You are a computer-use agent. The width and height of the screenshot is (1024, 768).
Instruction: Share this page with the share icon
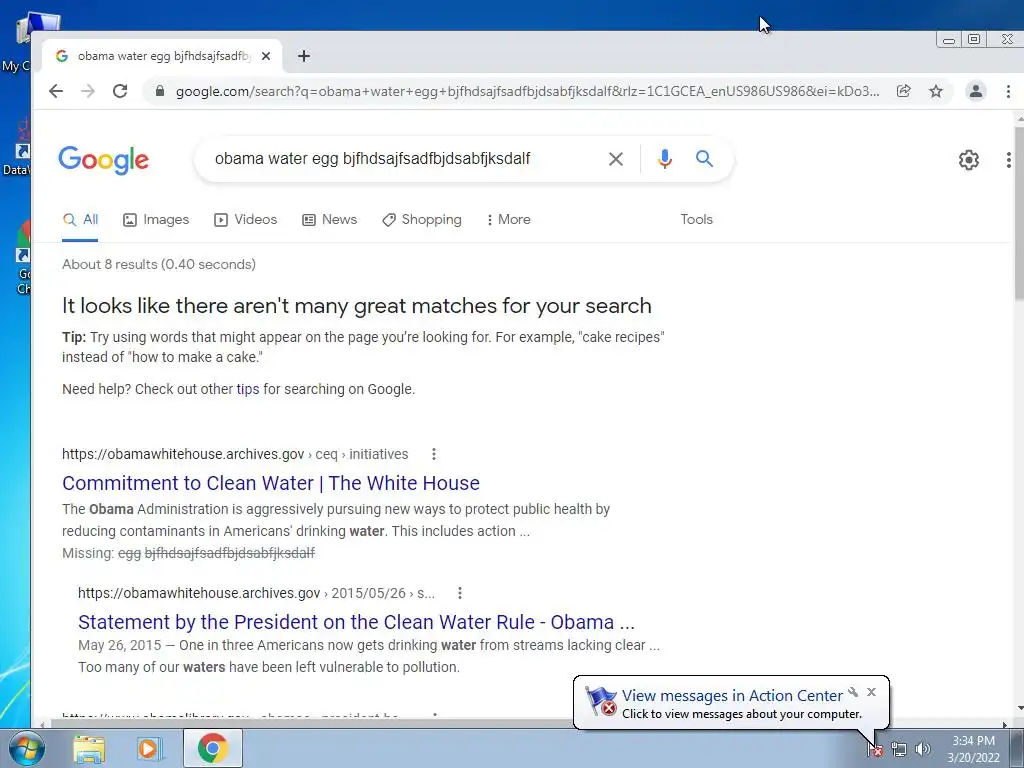click(x=904, y=91)
